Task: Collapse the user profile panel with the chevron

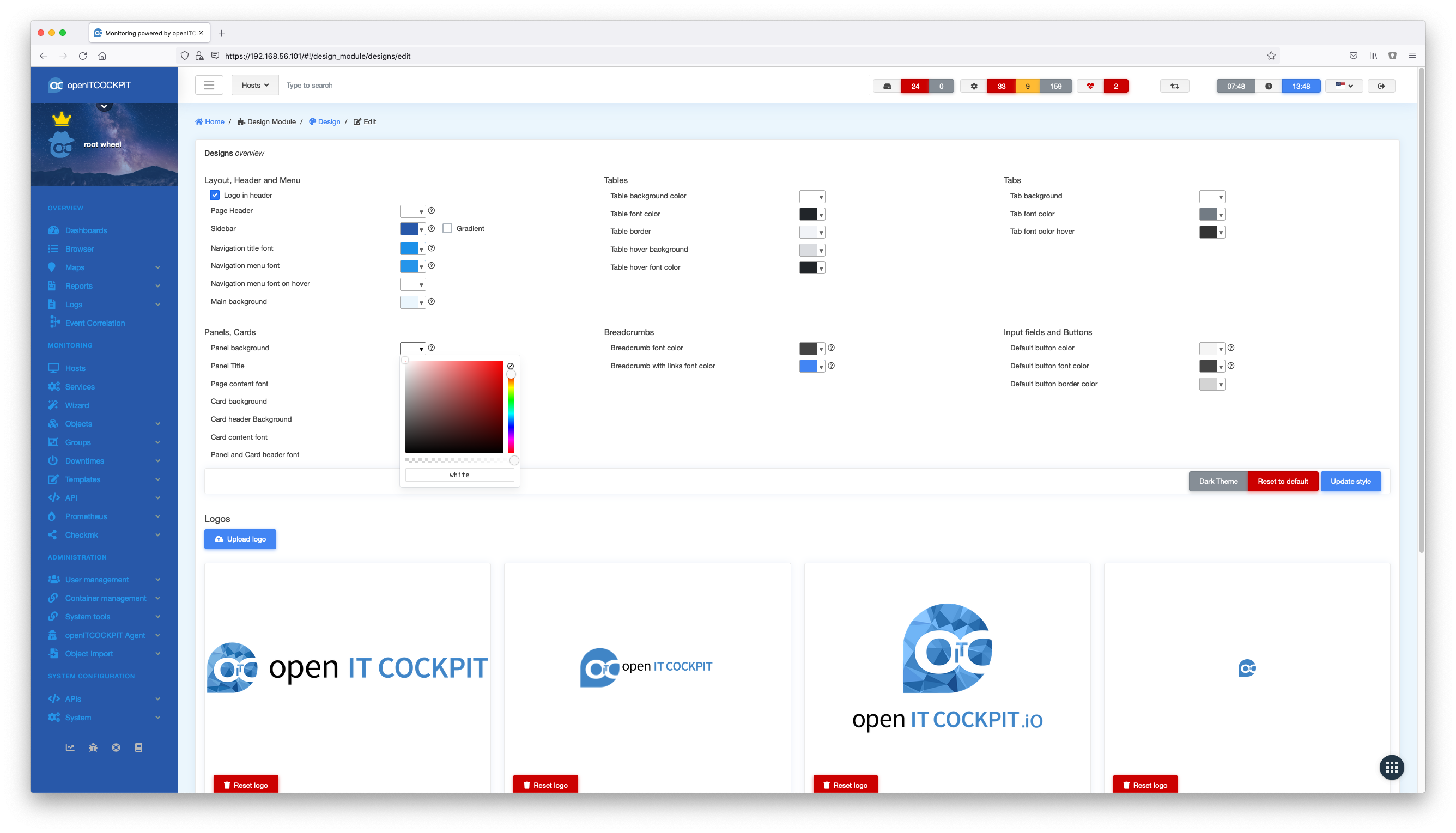Action: coord(104,106)
